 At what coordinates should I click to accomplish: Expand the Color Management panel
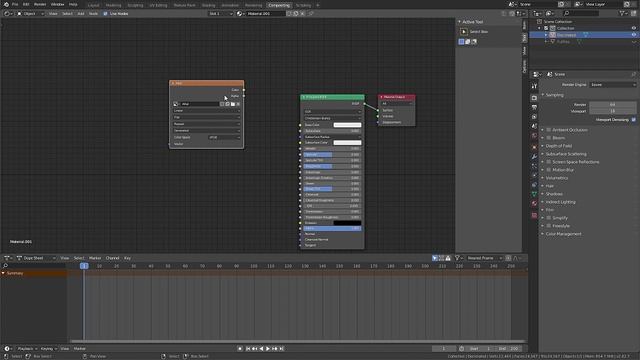pyautogui.click(x=563, y=234)
